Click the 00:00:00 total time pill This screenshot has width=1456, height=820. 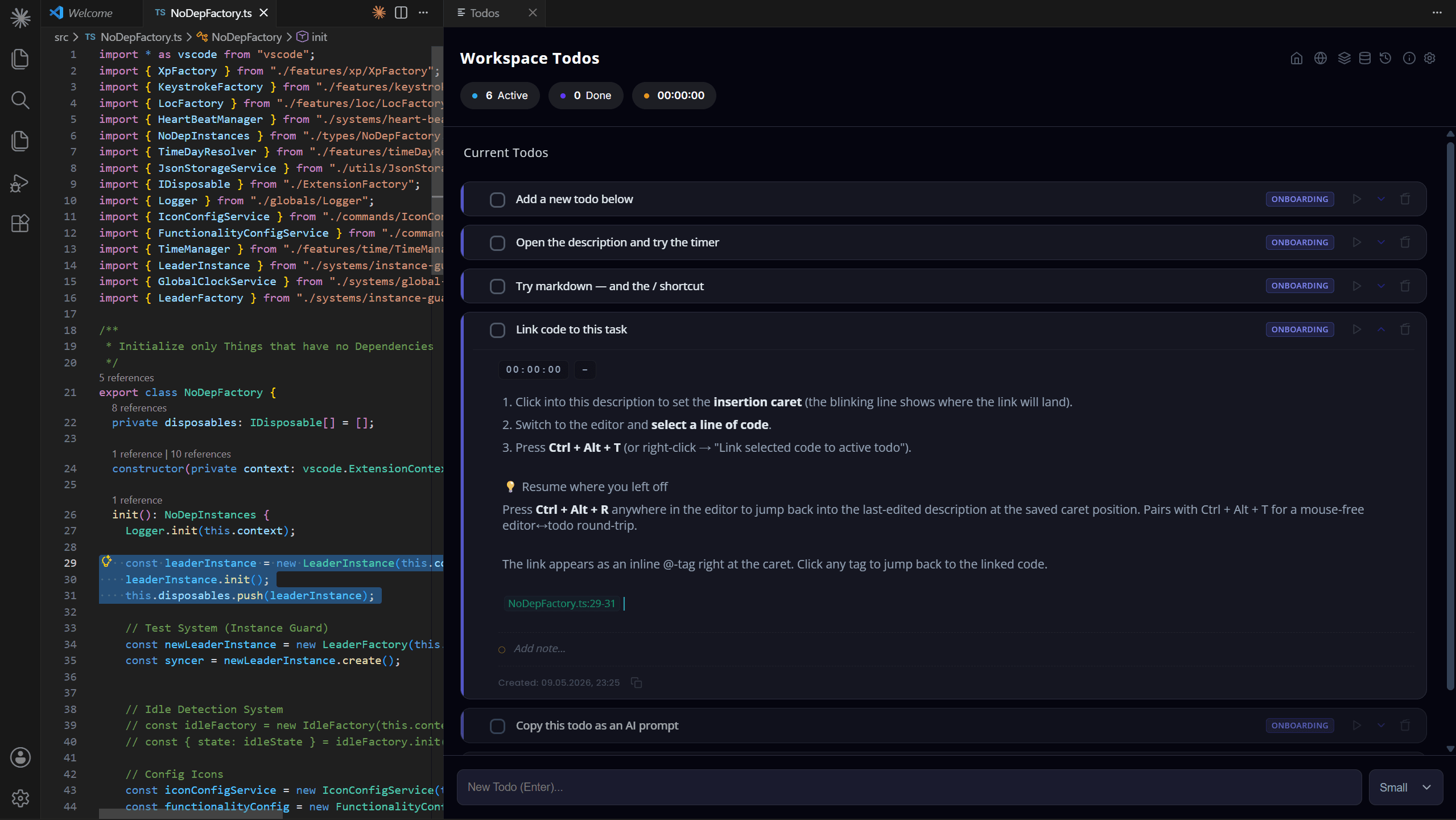(674, 96)
